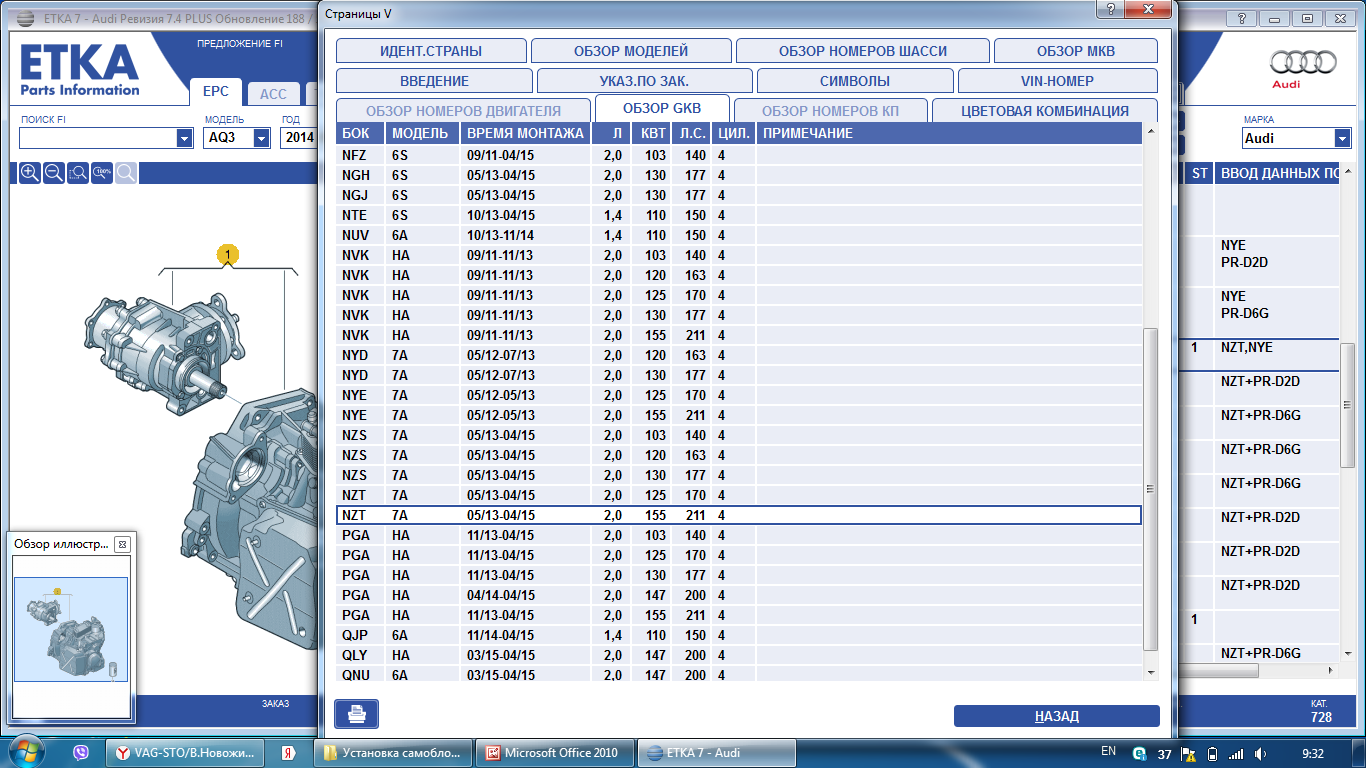The image size is (1366, 768).
Task: Zoom out of the illustration
Action: coord(54,173)
